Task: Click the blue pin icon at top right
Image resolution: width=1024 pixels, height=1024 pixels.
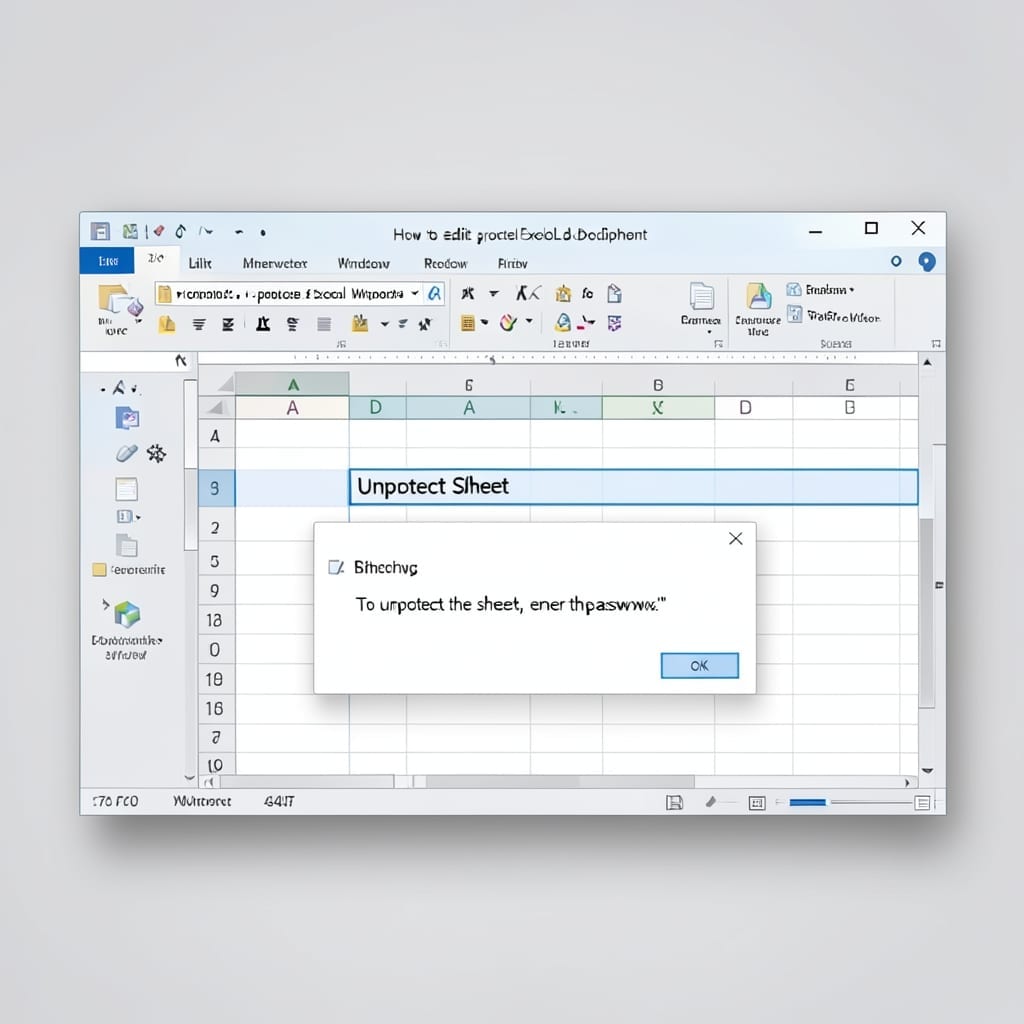Action: [x=927, y=262]
